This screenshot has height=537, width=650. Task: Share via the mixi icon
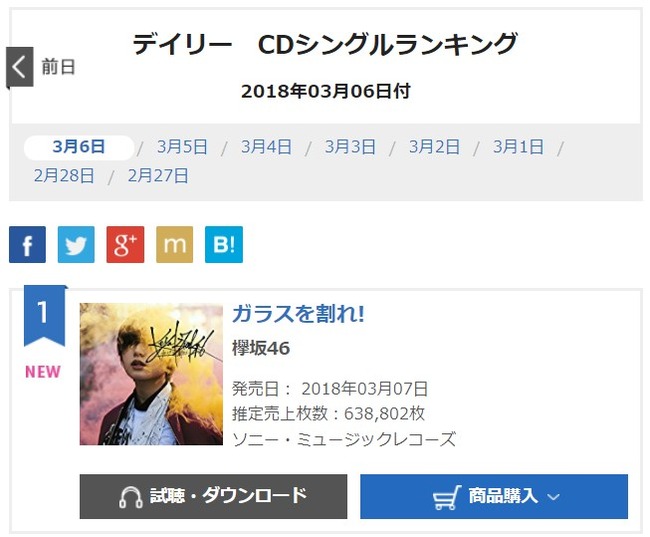[x=175, y=245]
